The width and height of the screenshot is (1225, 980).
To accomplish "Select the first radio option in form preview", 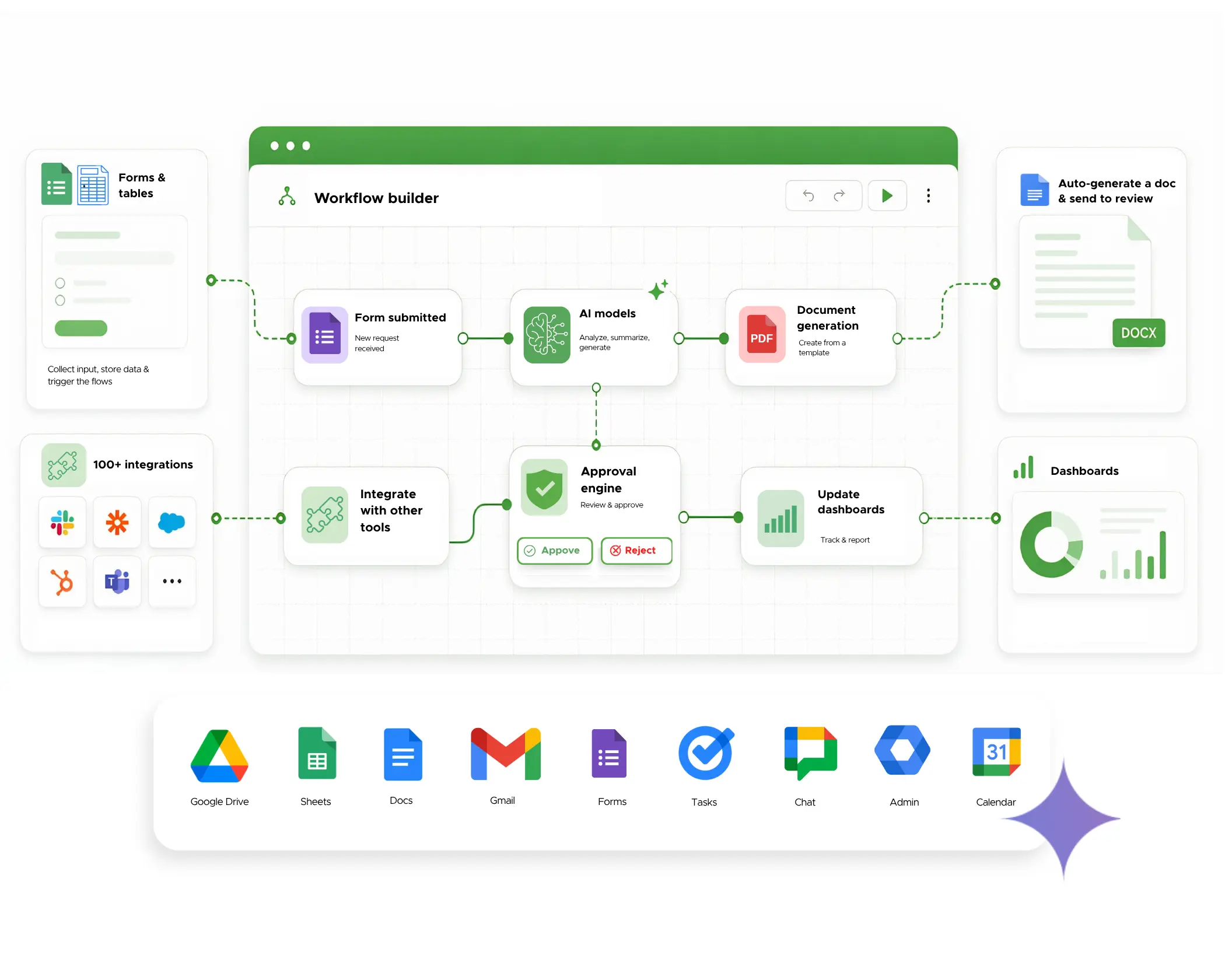I will click(60, 283).
